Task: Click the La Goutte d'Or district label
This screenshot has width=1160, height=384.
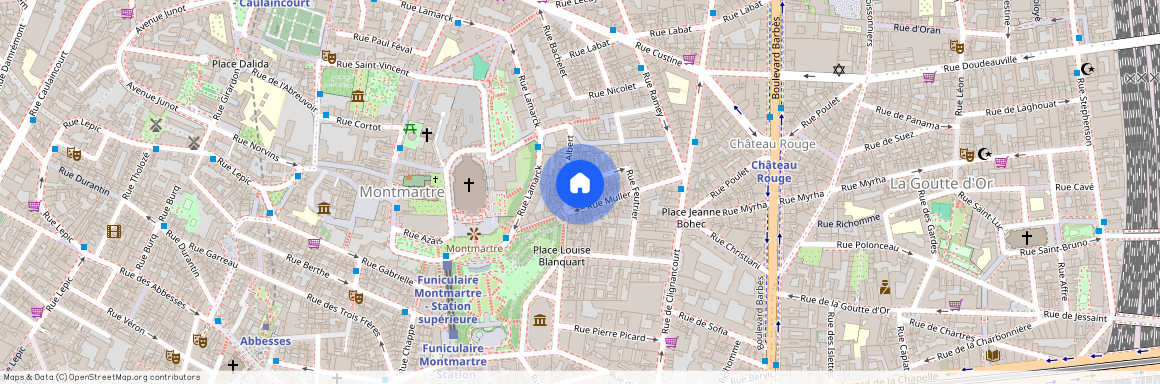Action: tap(940, 182)
